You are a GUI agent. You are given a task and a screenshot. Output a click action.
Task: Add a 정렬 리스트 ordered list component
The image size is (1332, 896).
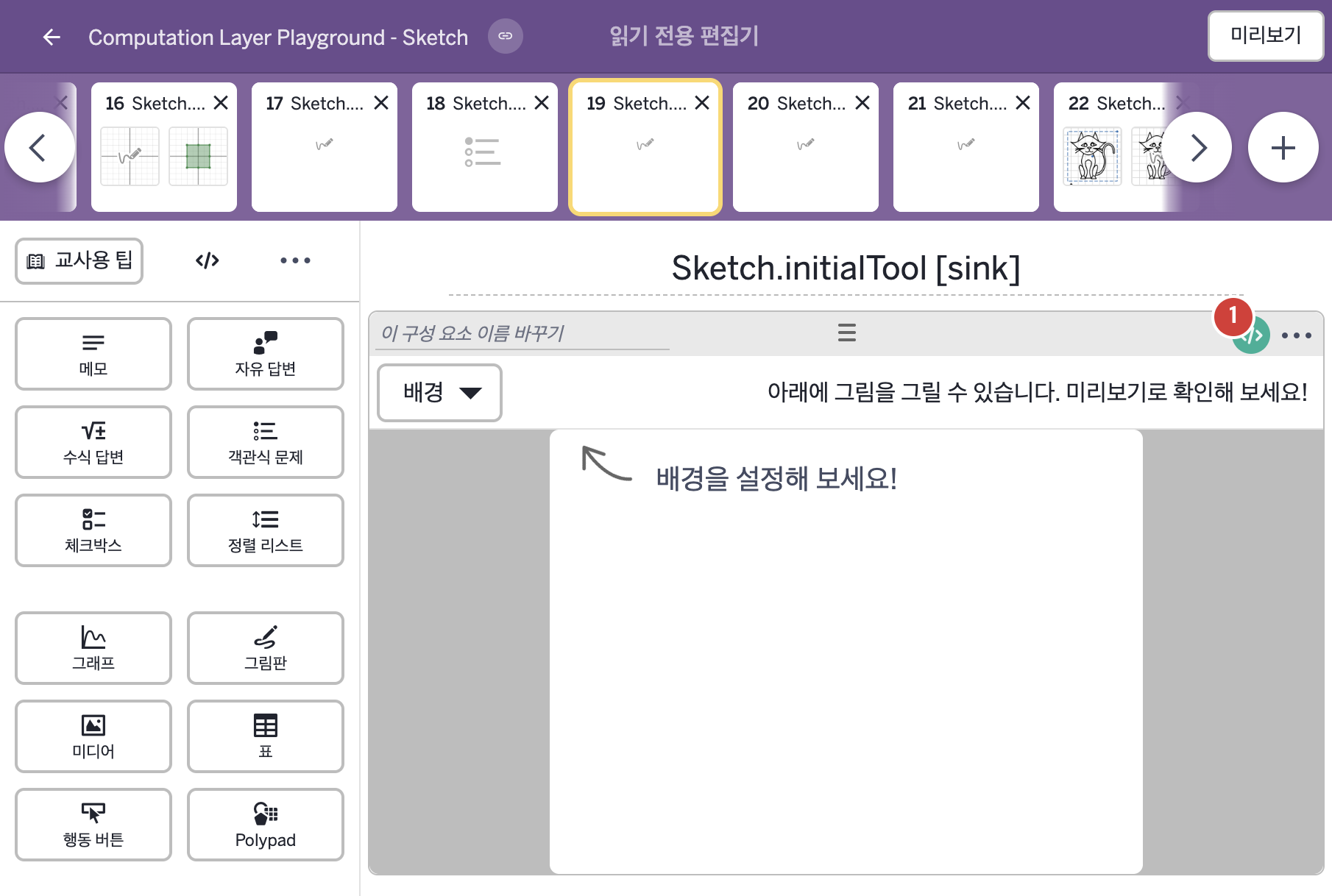tap(266, 530)
